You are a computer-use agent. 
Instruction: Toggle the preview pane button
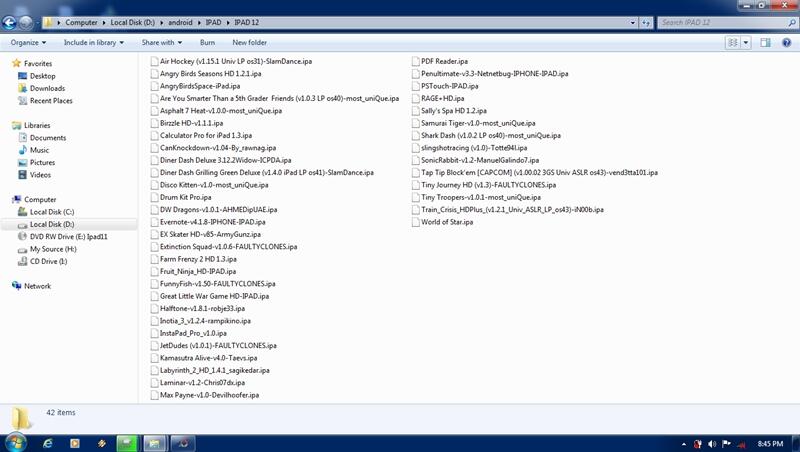765,42
